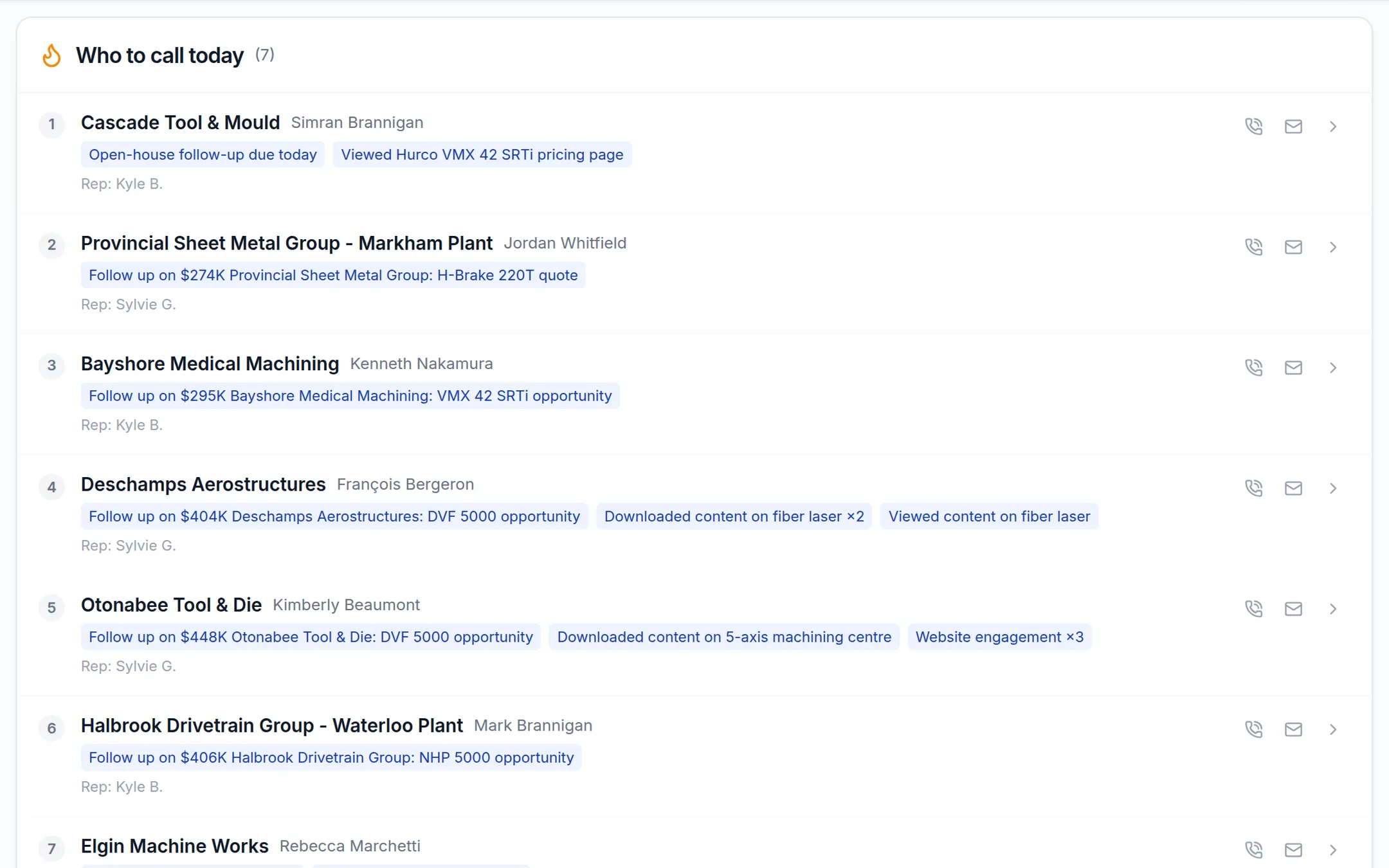1389x868 pixels.
Task: Click 'Downloaded content on 5-axis machining centre' tag
Action: click(x=724, y=637)
